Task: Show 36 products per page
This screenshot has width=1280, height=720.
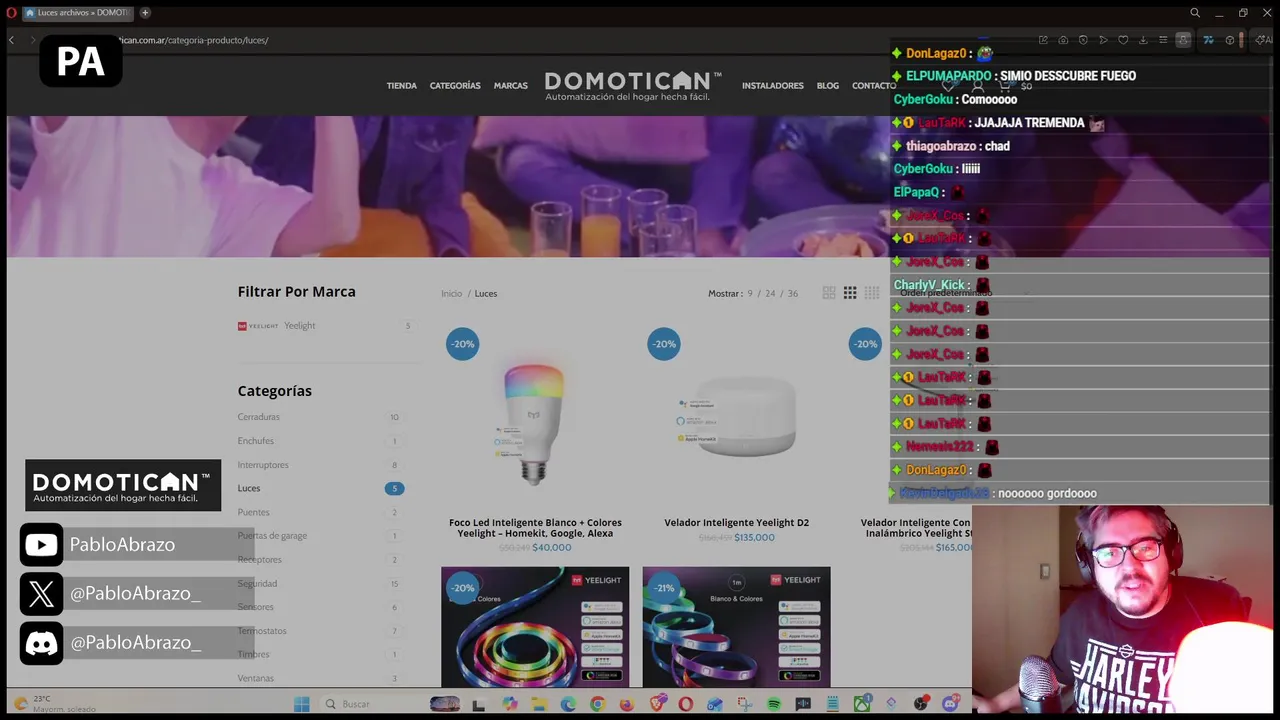Action: point(792,293)
